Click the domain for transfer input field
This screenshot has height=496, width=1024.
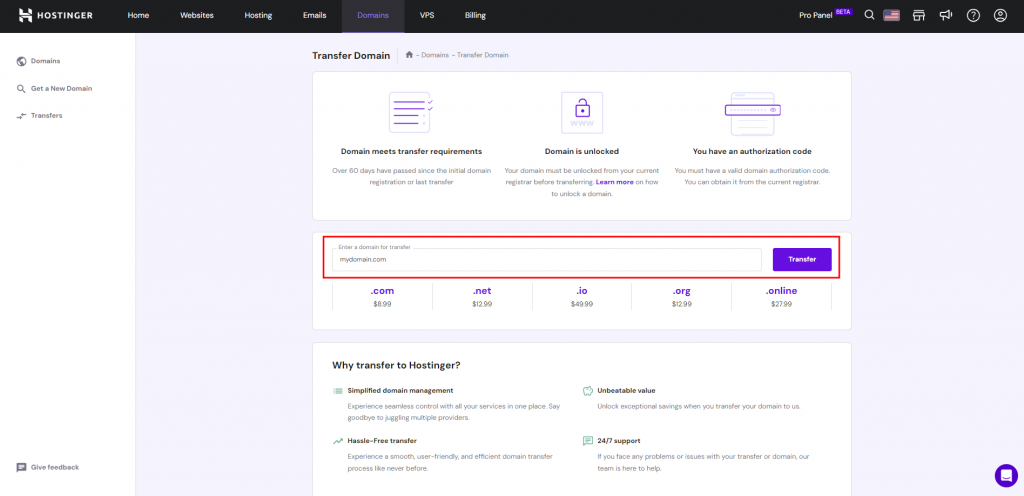[x=547, y=260]
